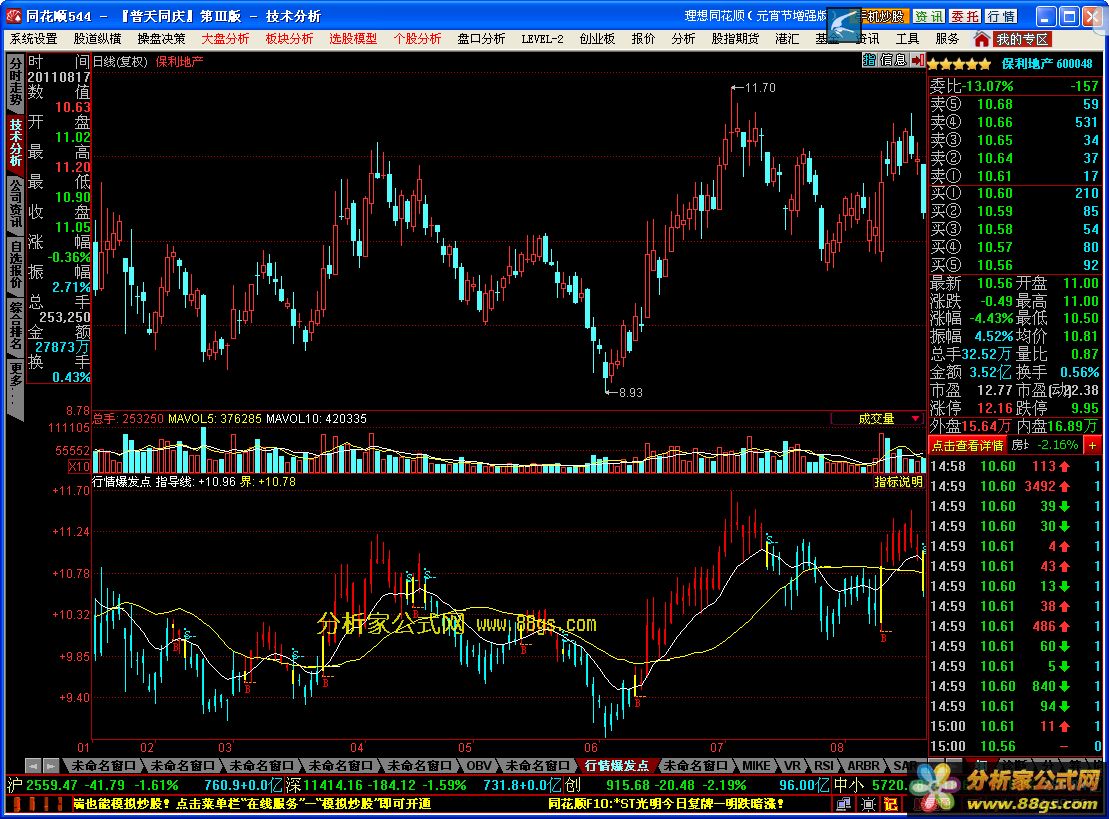Click the green 资讯 button in the title bar
The height and width of the screenshot is (819, 1109).
[x=929, y=16]
